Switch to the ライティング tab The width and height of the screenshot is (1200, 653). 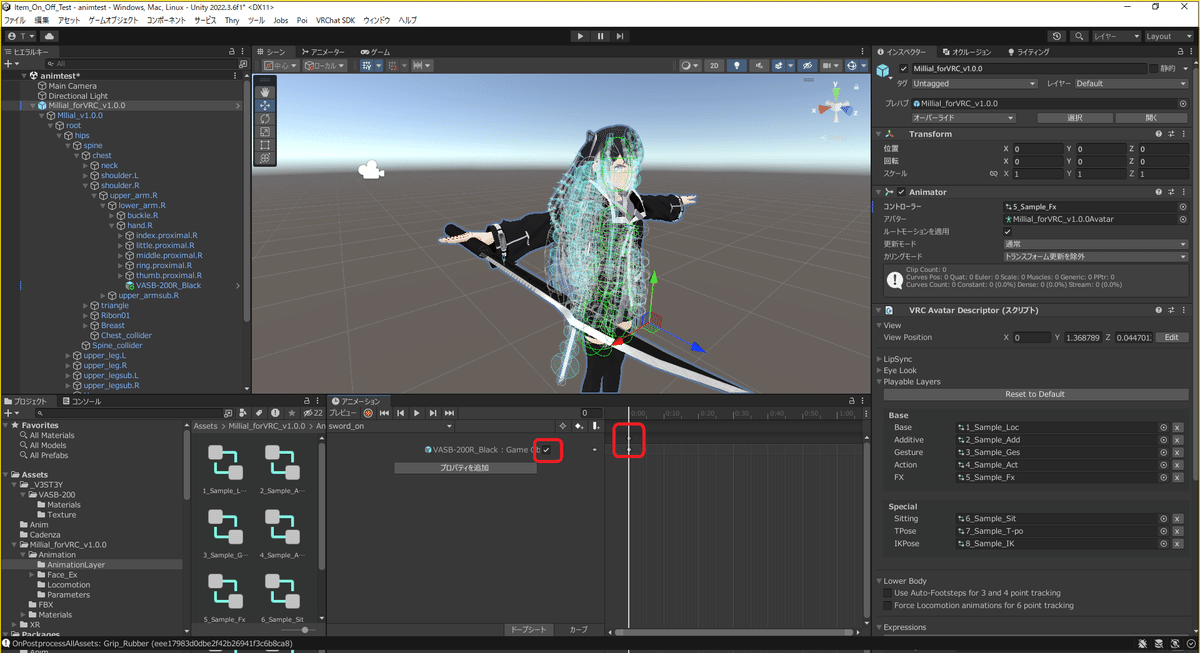click(x=1029, y=52)
